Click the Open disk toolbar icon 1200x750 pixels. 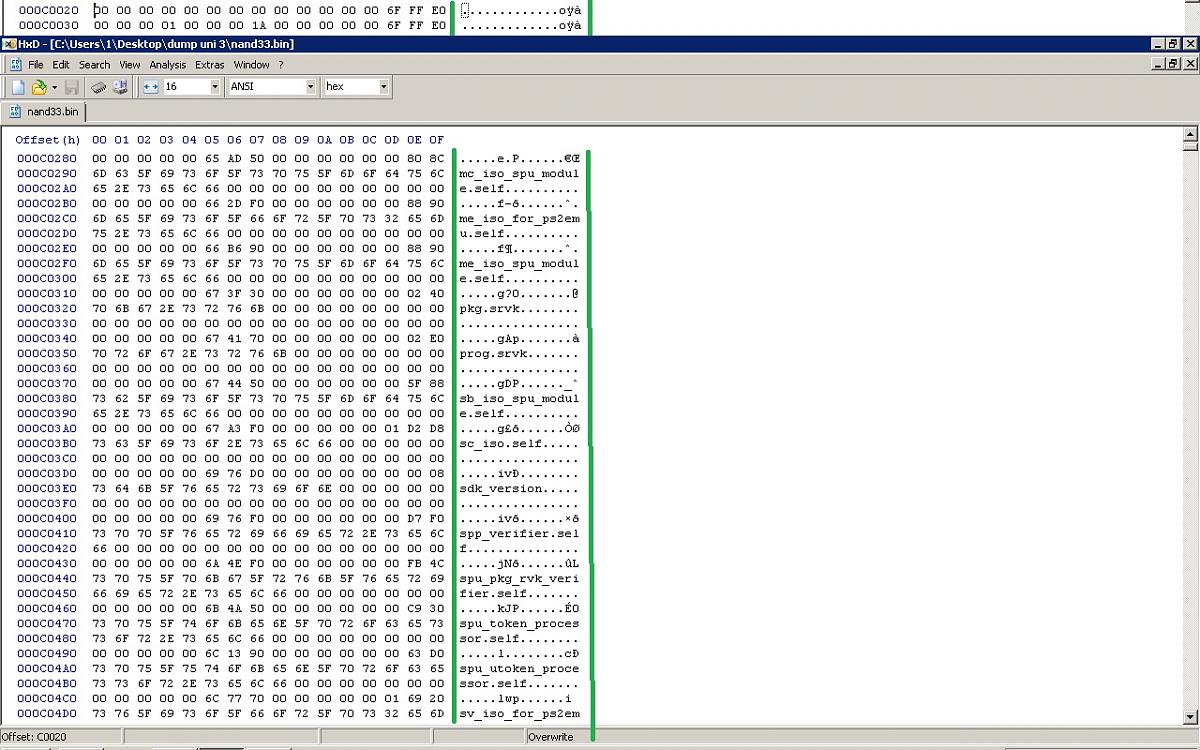(120, 87)
